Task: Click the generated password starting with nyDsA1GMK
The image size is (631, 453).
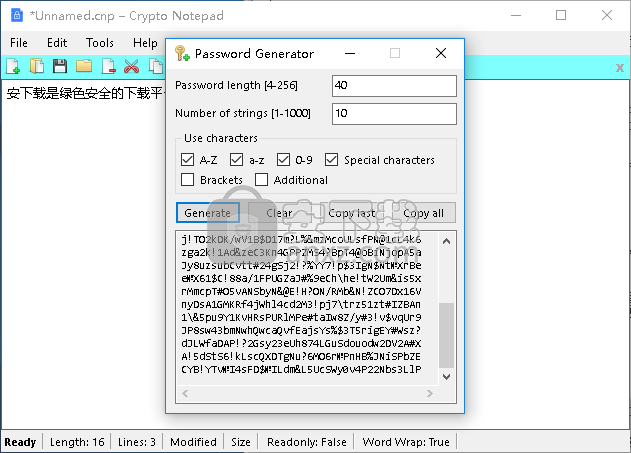Action: (x=301, y=304)
